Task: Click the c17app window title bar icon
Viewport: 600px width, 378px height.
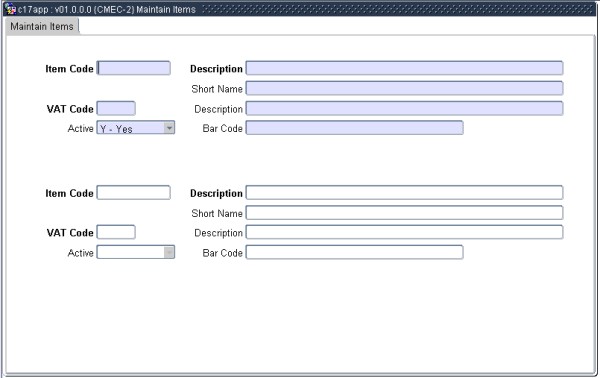Action: point(10,8)
